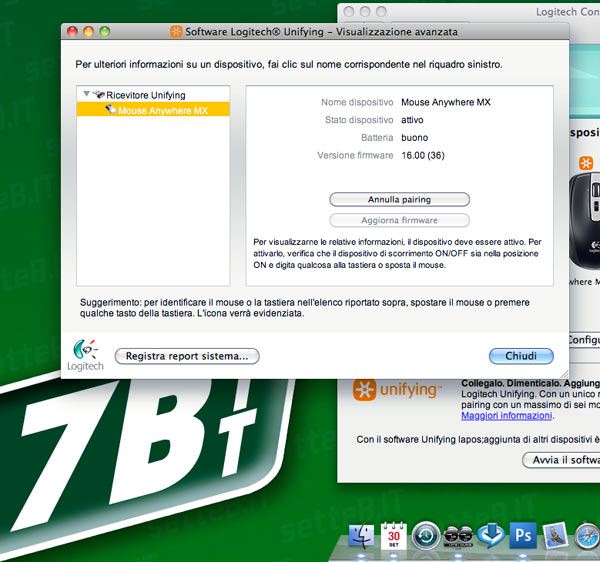Select Mouse Anywhere MX in device list

[x=162, y=110]
